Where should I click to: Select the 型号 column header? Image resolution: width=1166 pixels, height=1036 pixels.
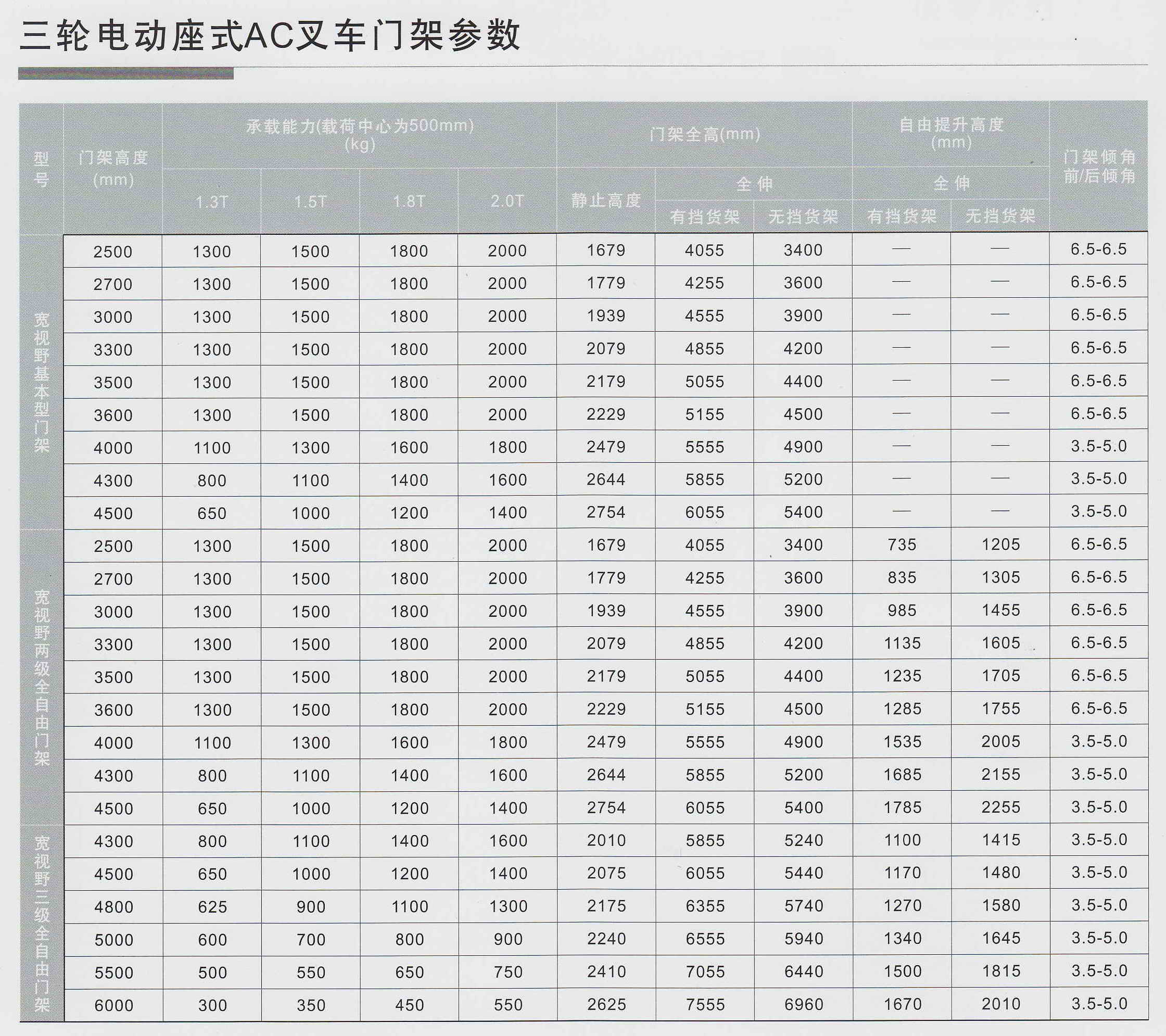41,169
